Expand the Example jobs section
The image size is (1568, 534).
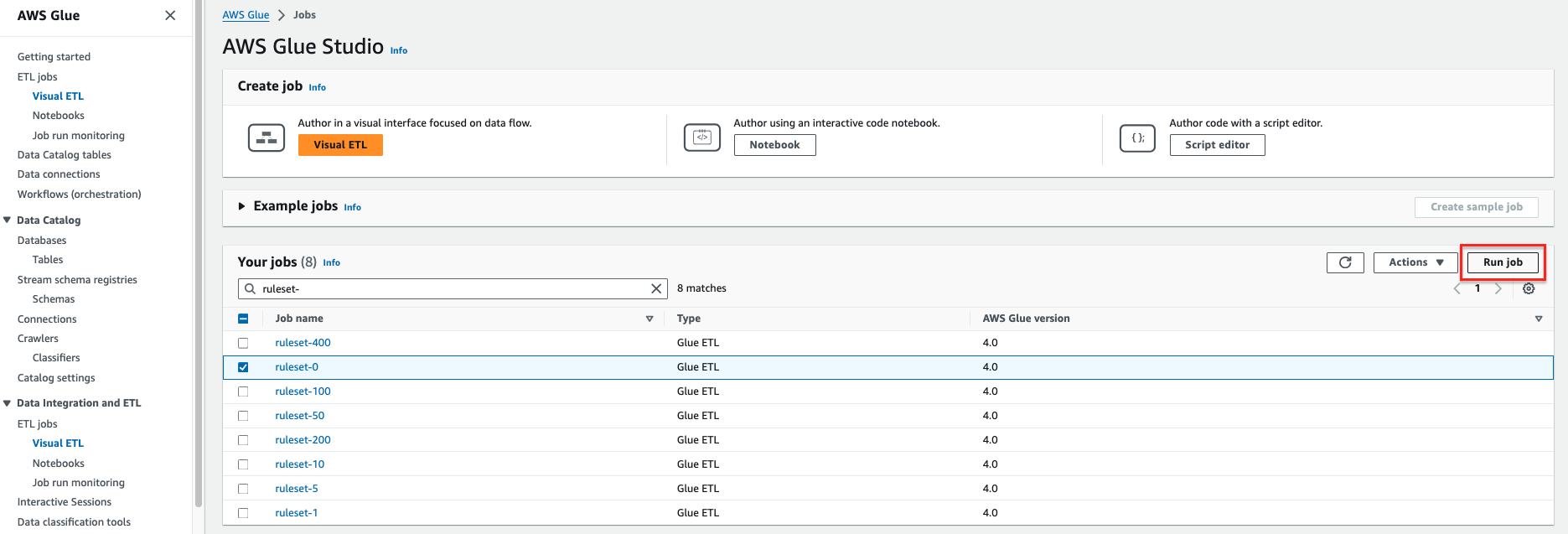[241, 206]
